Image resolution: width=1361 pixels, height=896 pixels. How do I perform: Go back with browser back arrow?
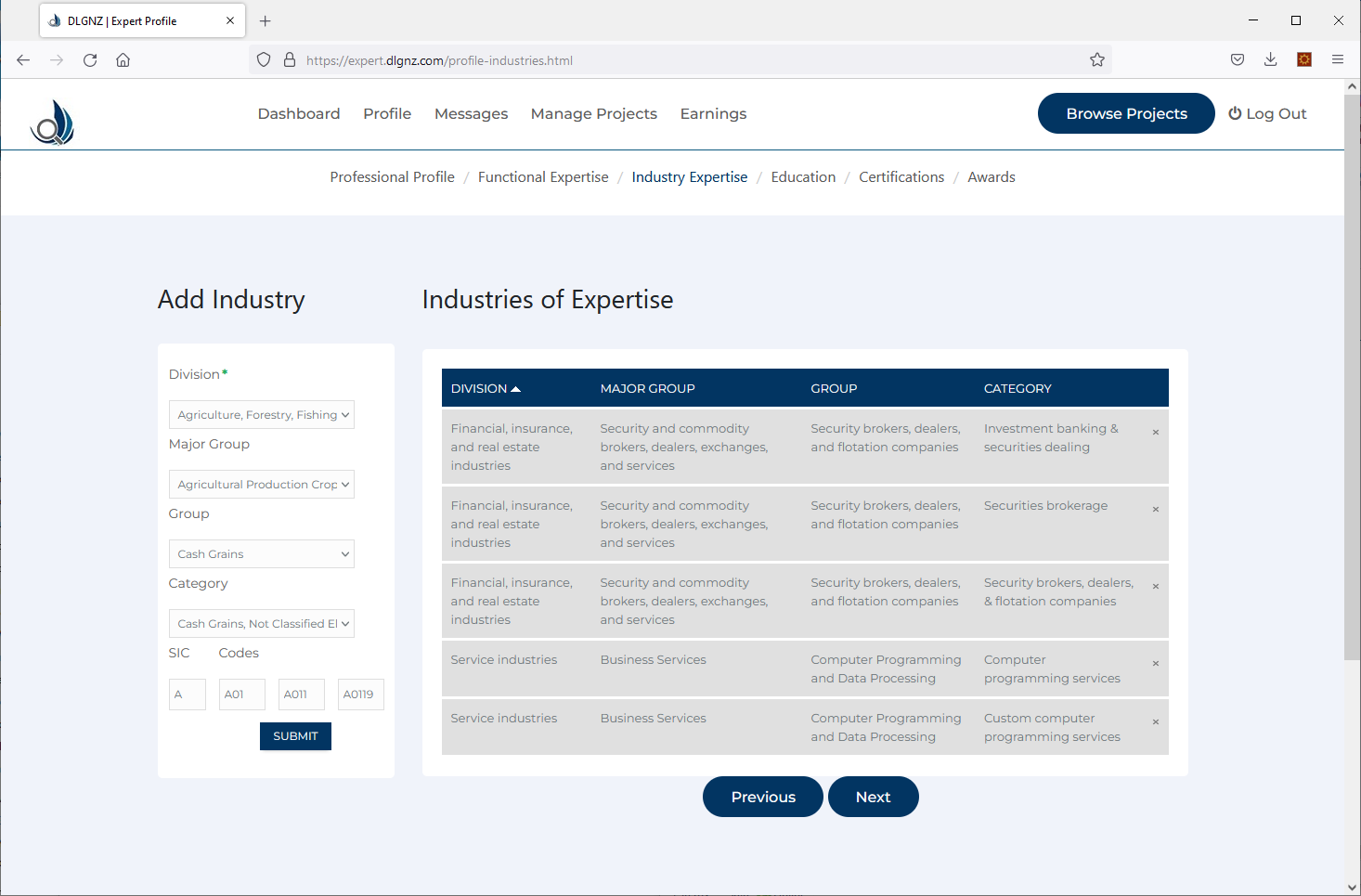click(23, 60)
